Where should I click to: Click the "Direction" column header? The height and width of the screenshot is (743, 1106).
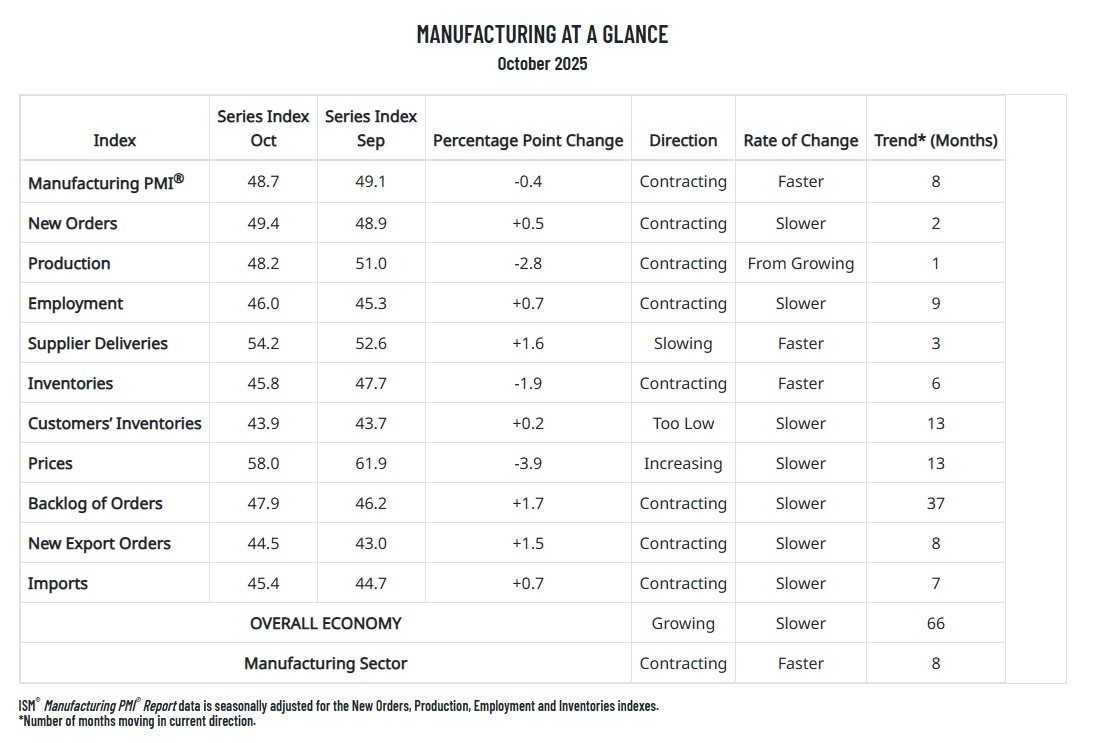[x=683, y=141]
